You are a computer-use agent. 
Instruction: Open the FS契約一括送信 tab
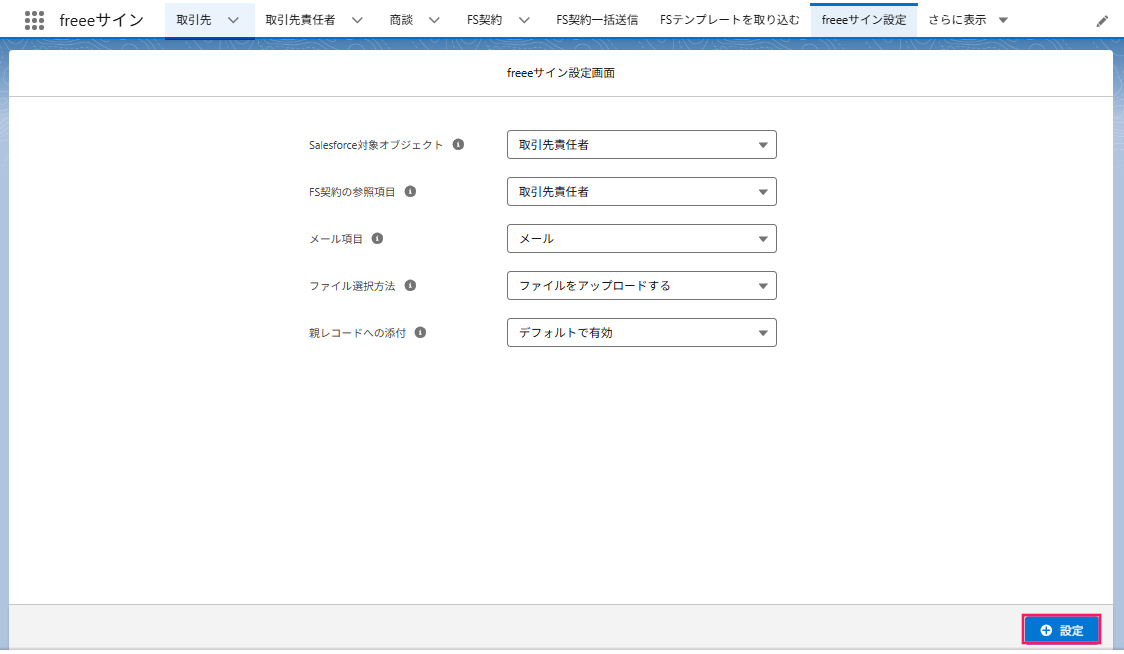click(597, 20)
